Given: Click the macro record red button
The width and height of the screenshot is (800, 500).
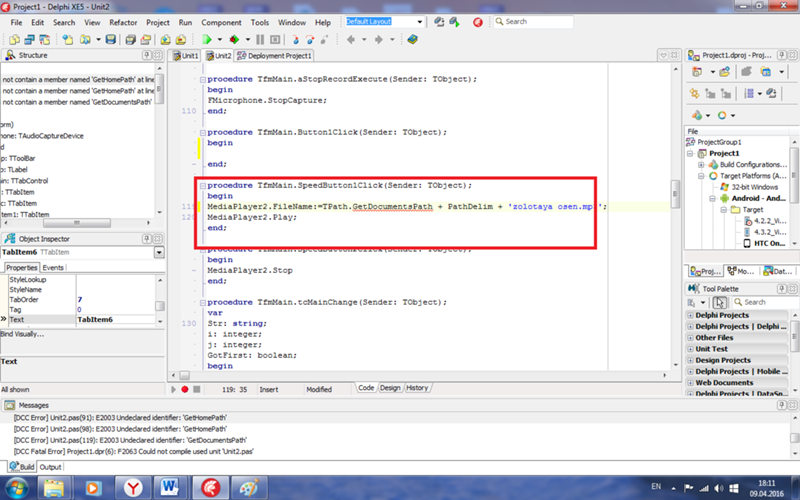Looking at the screenshot, I should pyautogui.click(x=185, y=389).
